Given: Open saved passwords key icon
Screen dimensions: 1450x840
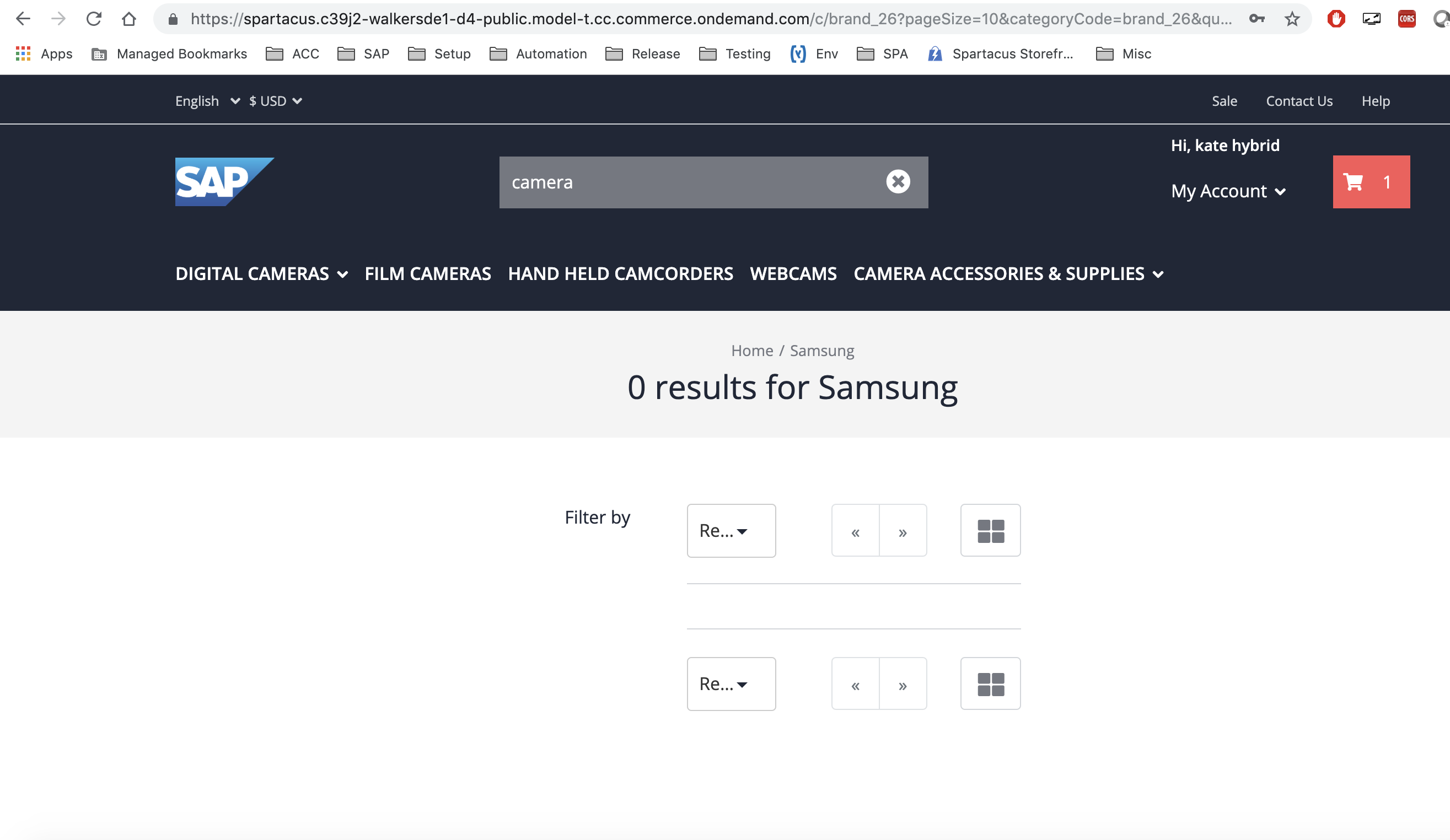Looking at the screenshot, I should 1256,19.
